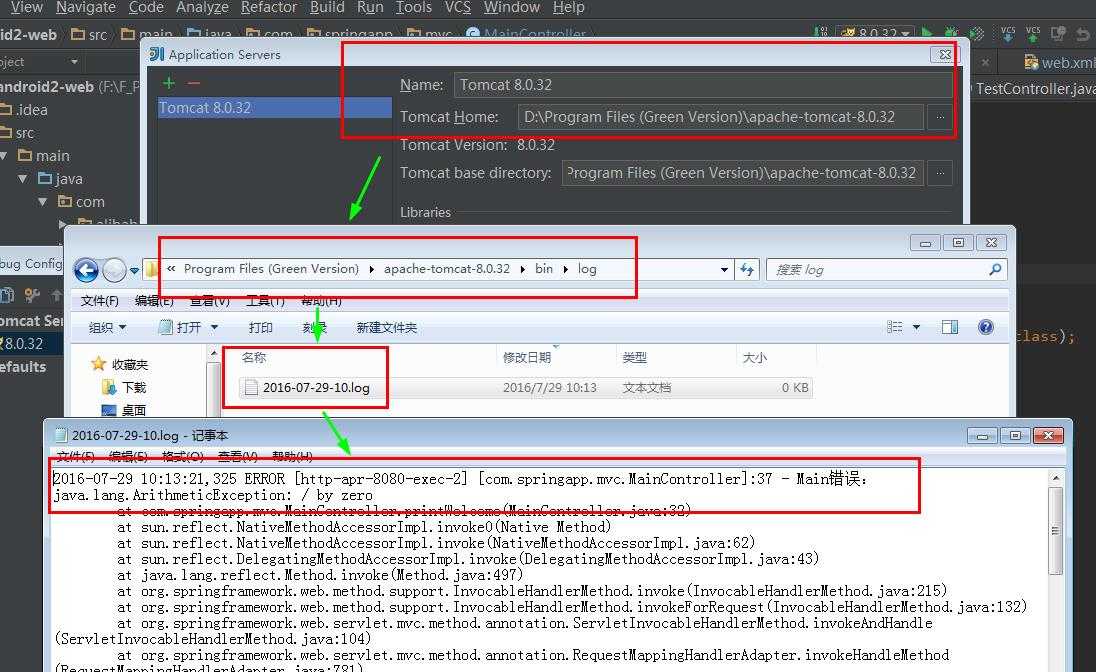
Task: Click bin crumb in Explorer address bar
Action: pyautogui.click(x=544, y=269)
